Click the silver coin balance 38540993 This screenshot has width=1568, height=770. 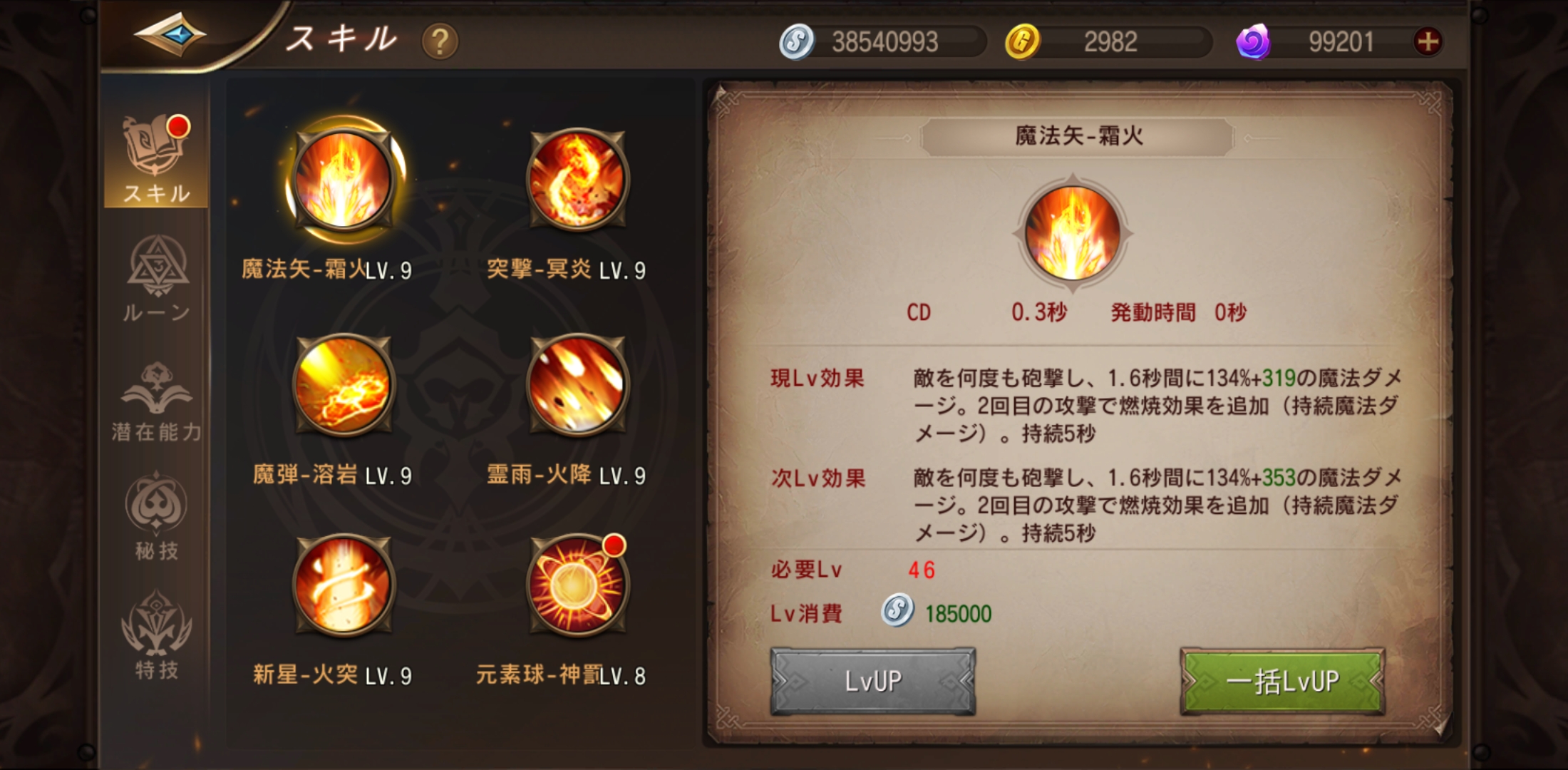click(x=884, y=41)
